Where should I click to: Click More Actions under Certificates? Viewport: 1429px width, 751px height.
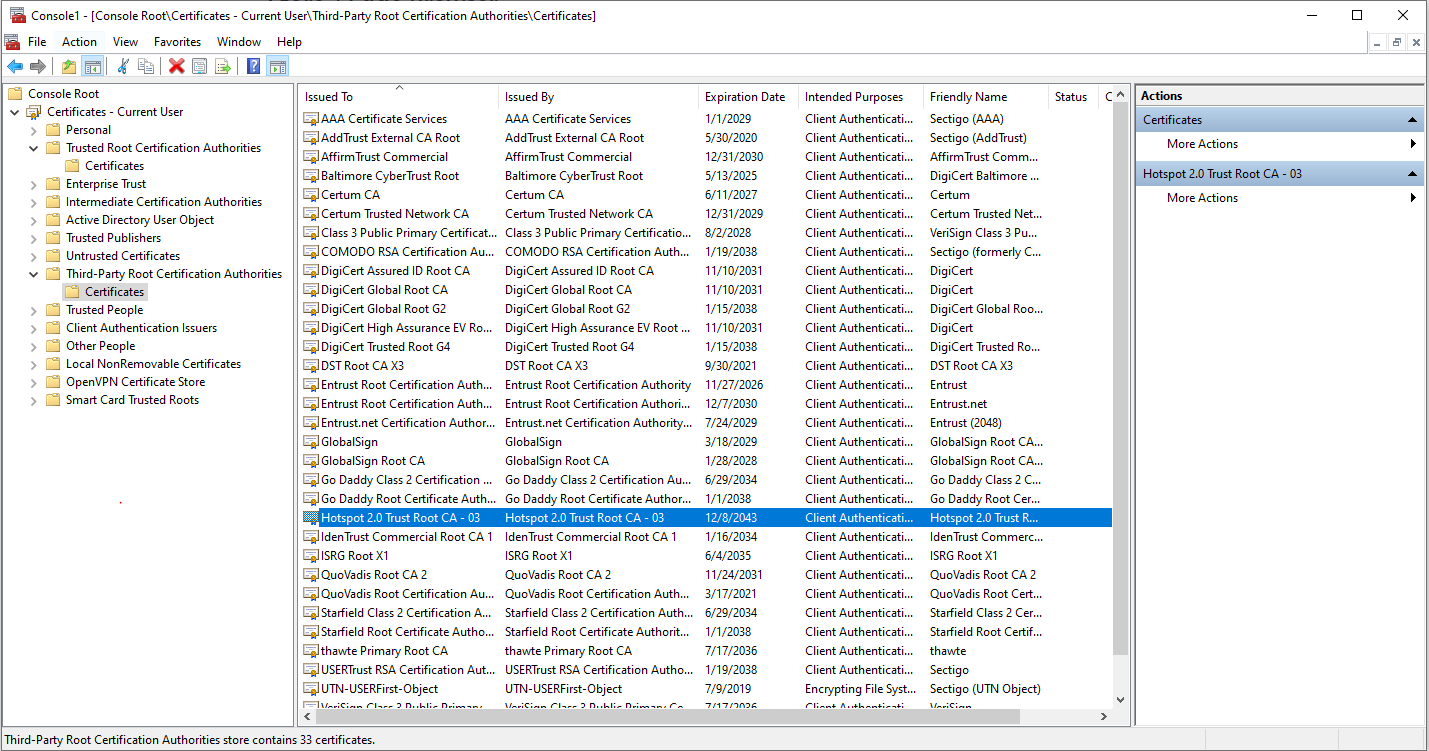tap(1202, 143)
